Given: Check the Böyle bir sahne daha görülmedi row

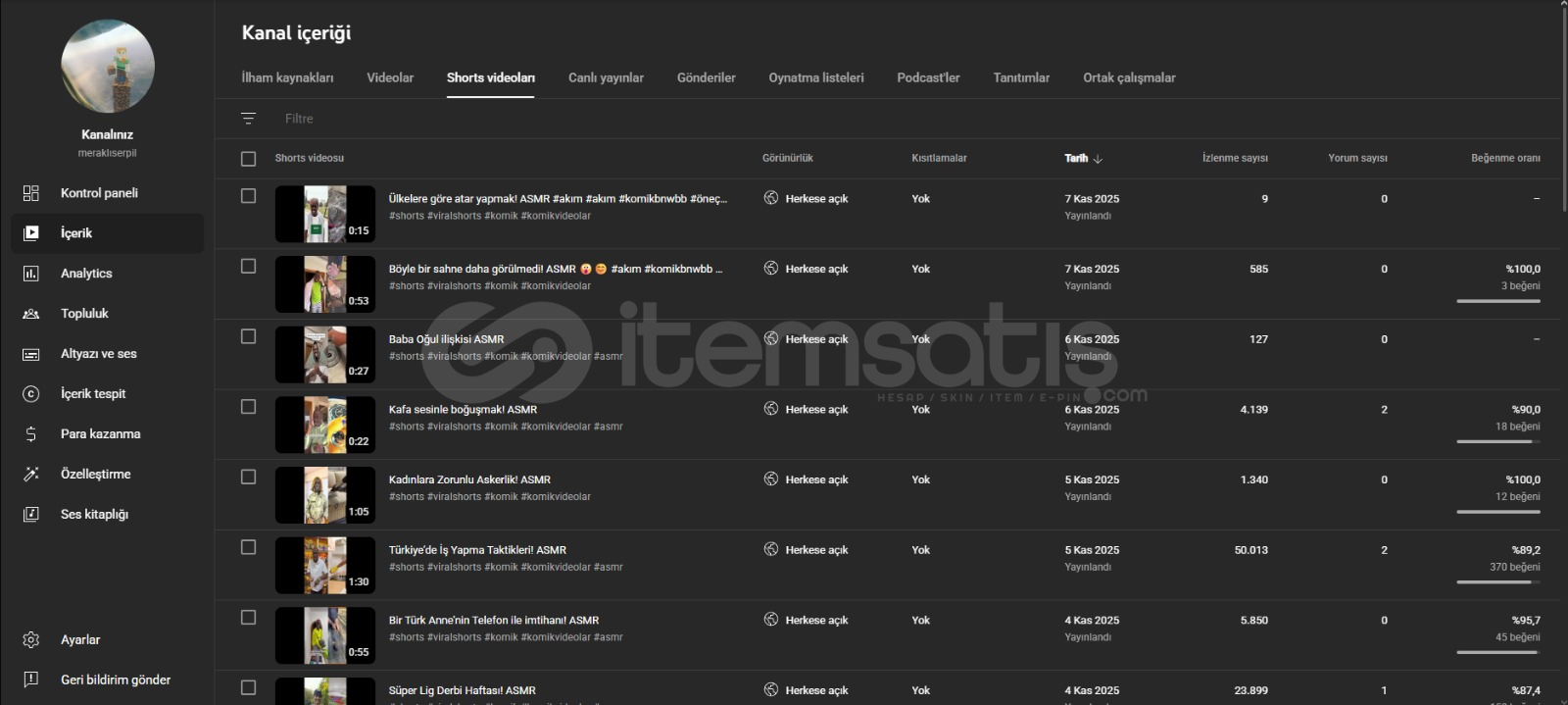Looking at the screenshot, I should pos(249,267).
